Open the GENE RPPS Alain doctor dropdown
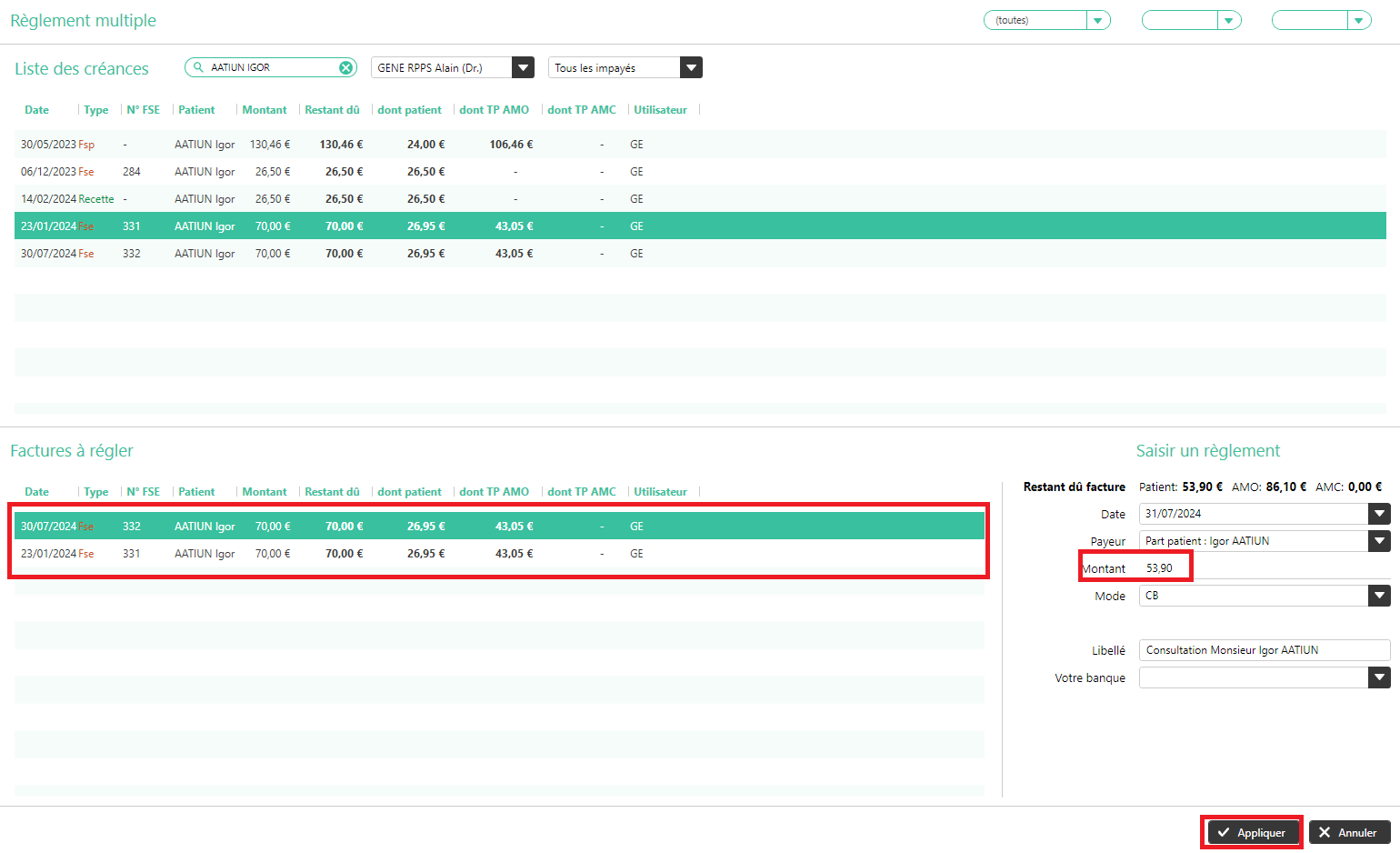 click(523, 67)
